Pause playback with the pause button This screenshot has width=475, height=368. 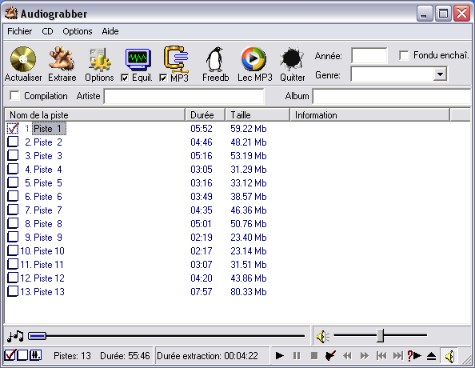point(296,356)
